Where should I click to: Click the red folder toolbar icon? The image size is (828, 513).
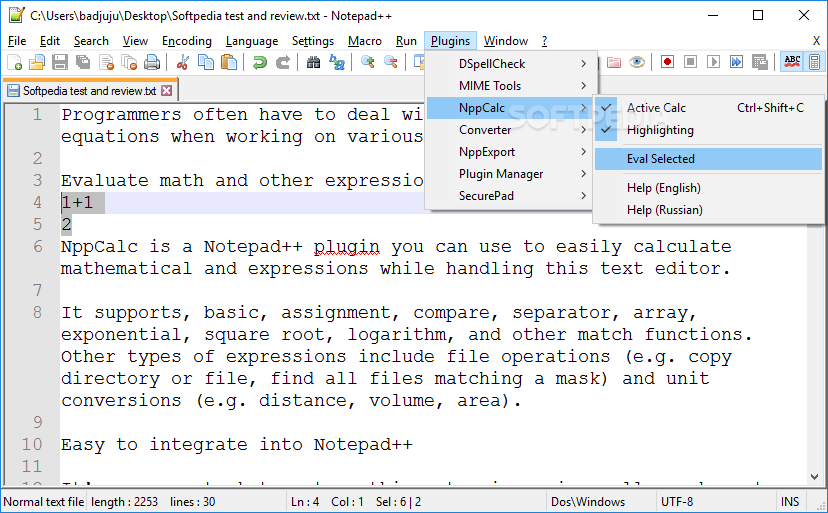pos(614,62)
